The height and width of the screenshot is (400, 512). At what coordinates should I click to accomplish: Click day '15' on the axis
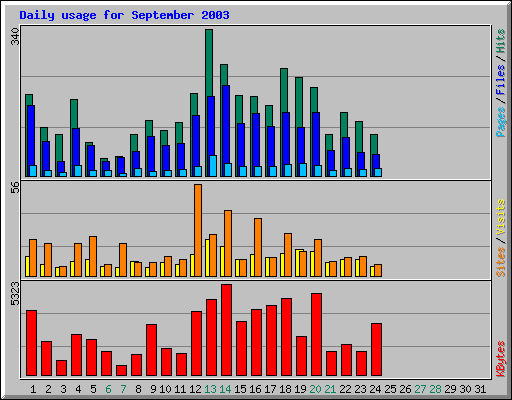click(x=240, y=389)
